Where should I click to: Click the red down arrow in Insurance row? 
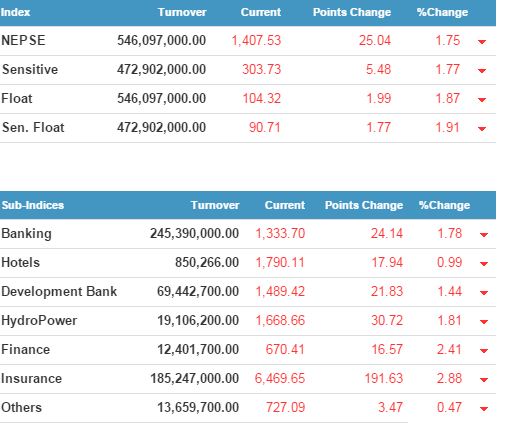tap(484, 380)
